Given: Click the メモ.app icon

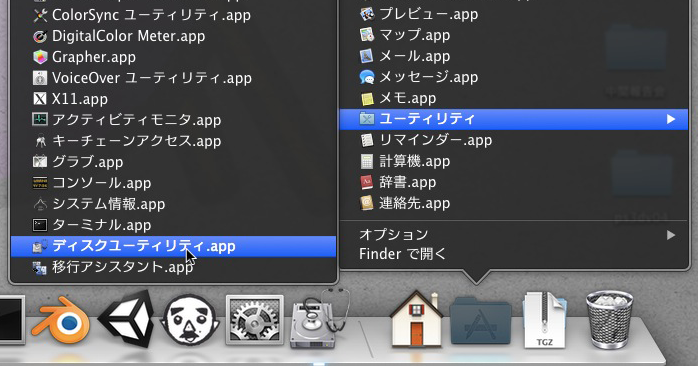Looking at the screenshot, I should [367, 98].
